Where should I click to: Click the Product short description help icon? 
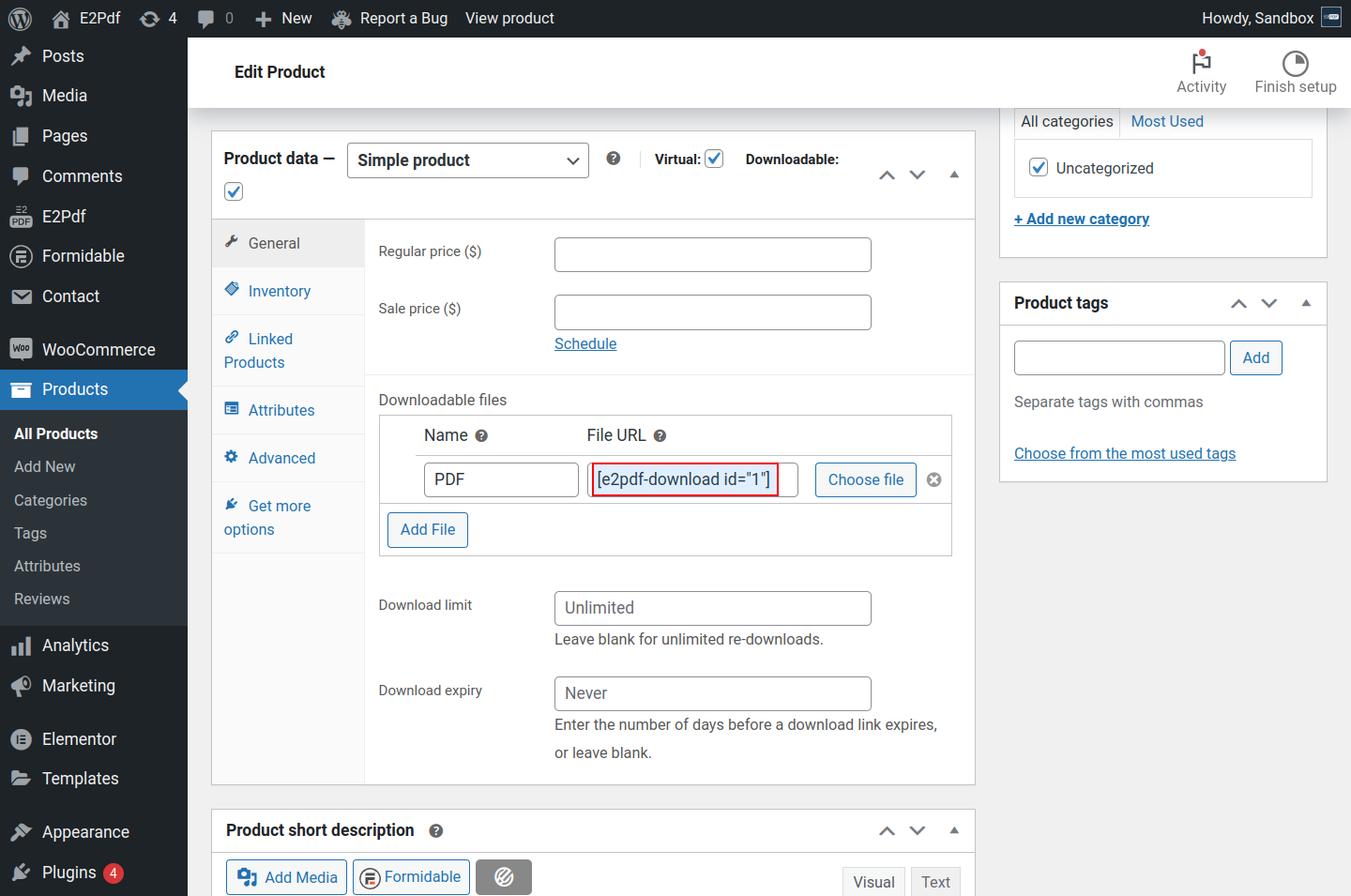436,830
